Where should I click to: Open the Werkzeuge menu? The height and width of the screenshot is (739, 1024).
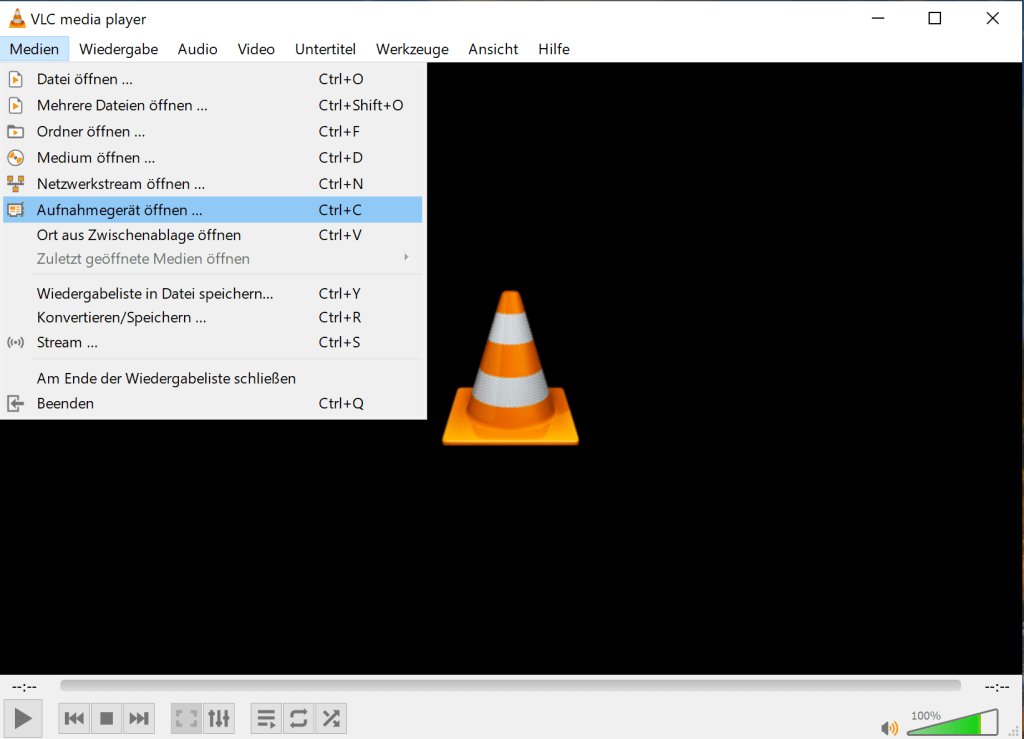click(x=412, y=49)
